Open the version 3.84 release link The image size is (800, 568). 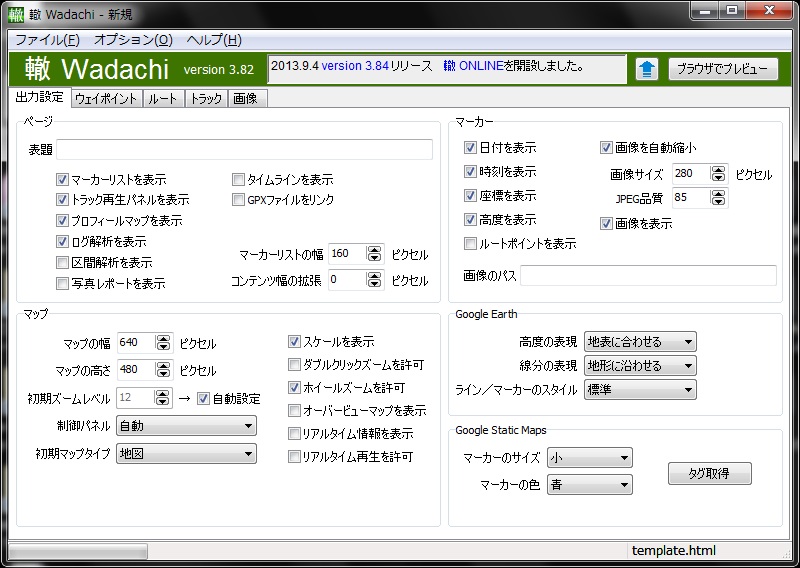(x=355, y=66)
